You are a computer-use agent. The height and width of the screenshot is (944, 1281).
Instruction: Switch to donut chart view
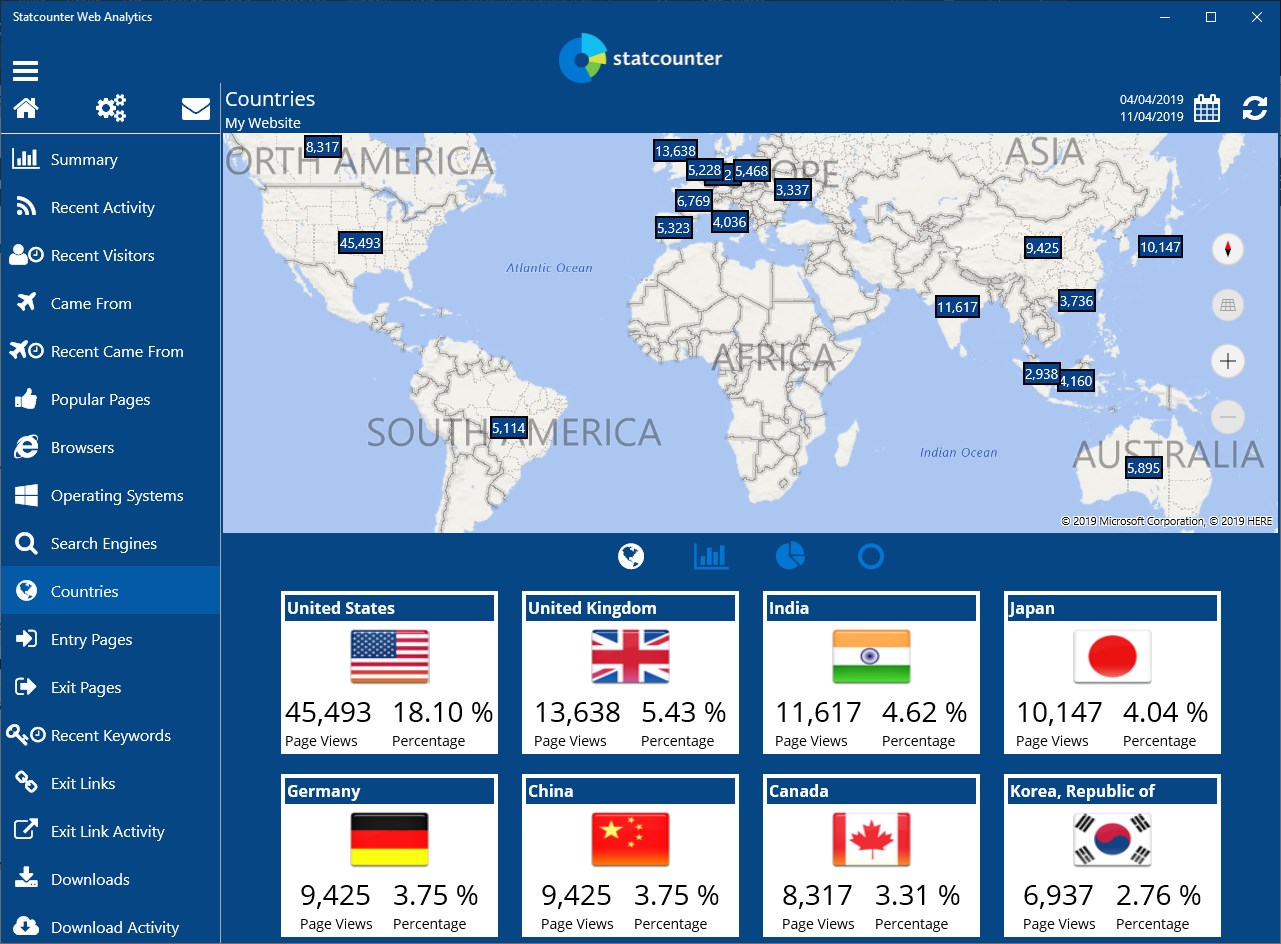(x=871, y=556)
